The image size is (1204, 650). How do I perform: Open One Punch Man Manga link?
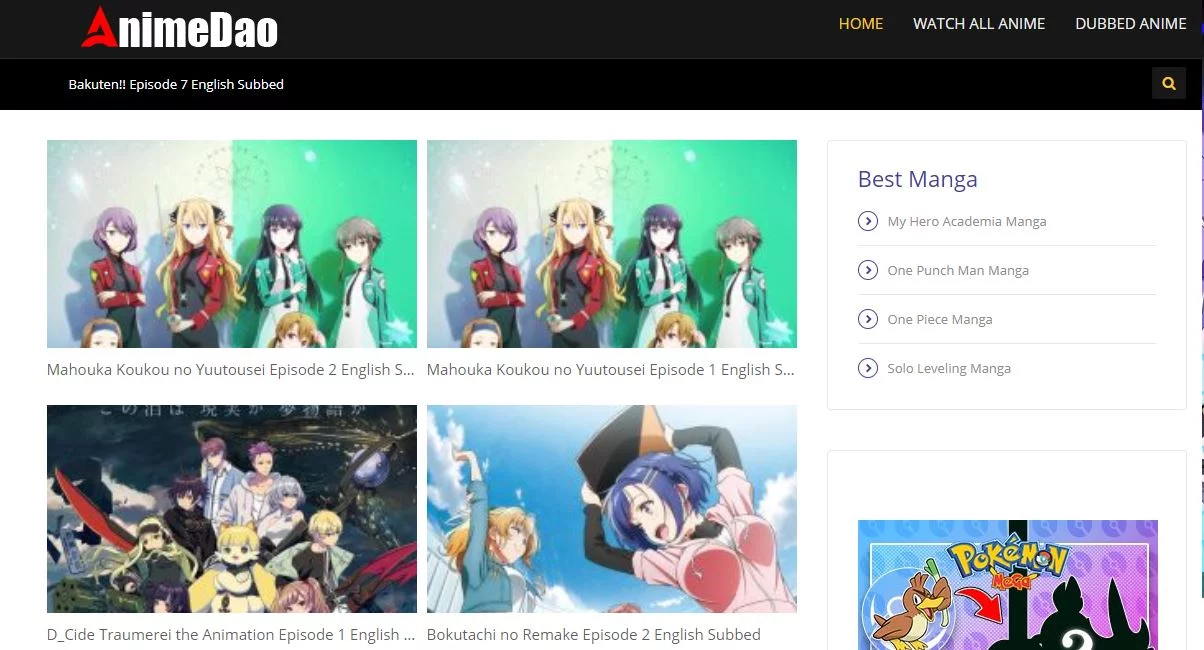coord(958,270)
